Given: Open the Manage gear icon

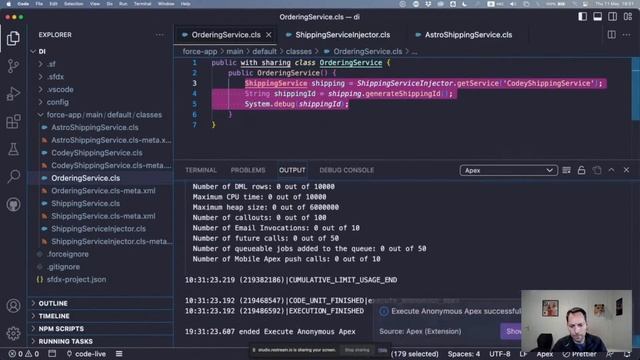Looking at the screenshot, I should [x=13, y=333].
